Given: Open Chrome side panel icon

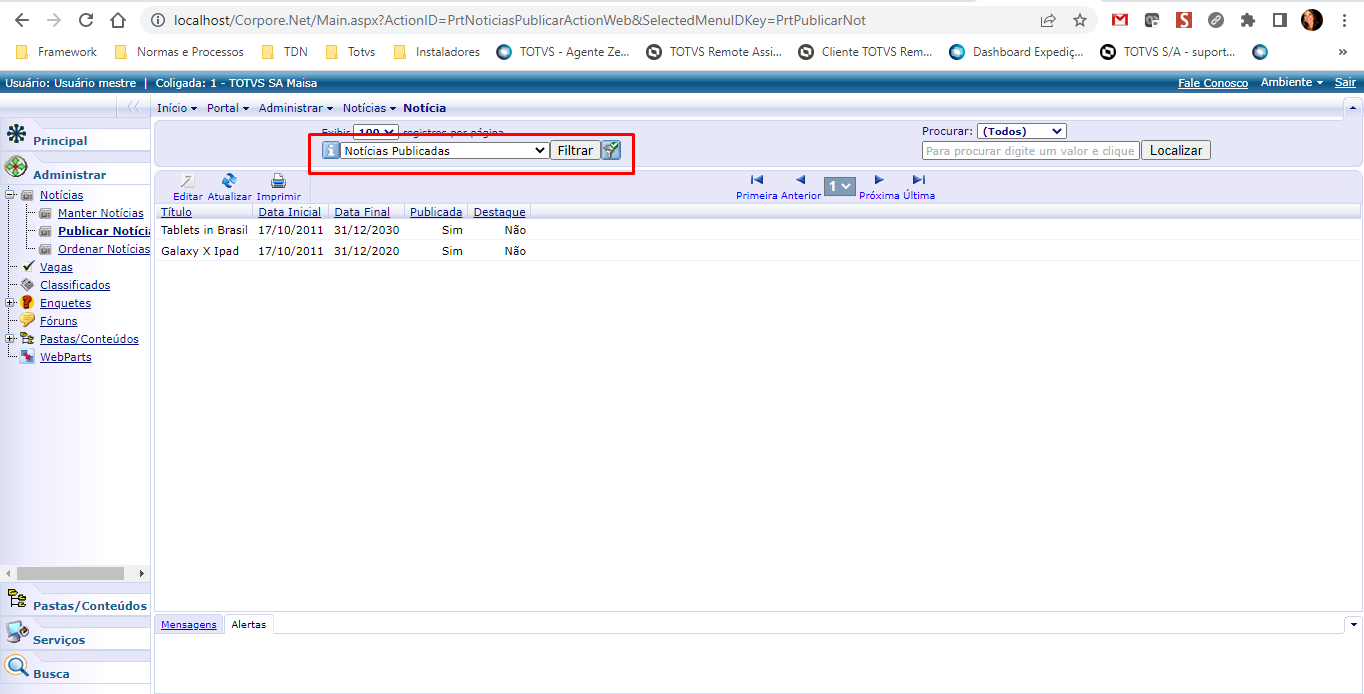Looking at the screenshot, I should pyautogui.click(x=1279, y=20).
